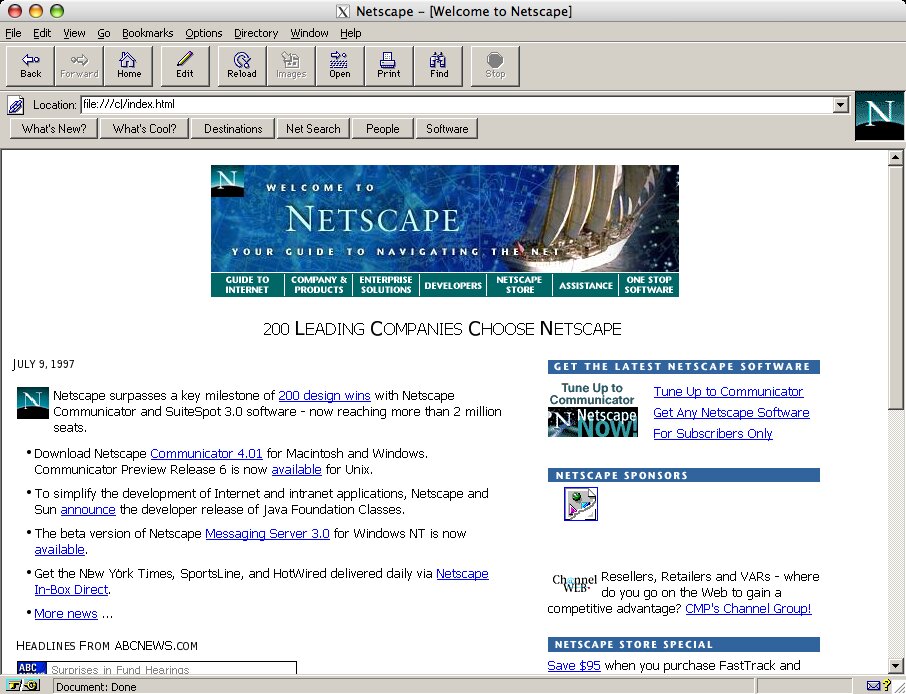
Task: Click the ABC News logo
Action: point(32,668)
